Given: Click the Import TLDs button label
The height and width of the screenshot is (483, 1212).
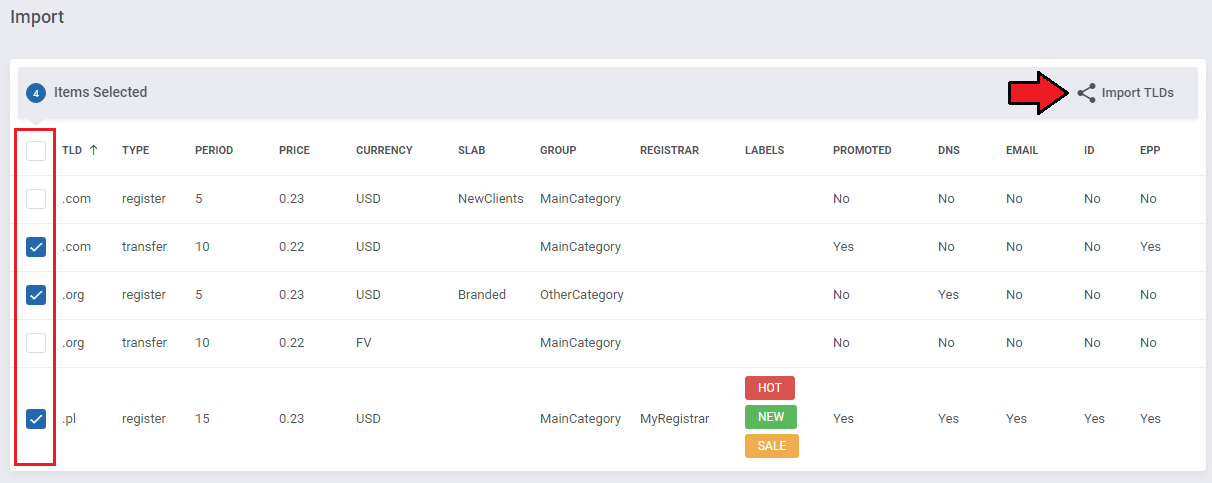Looking at the screenshot, I should click(1138, 93).
